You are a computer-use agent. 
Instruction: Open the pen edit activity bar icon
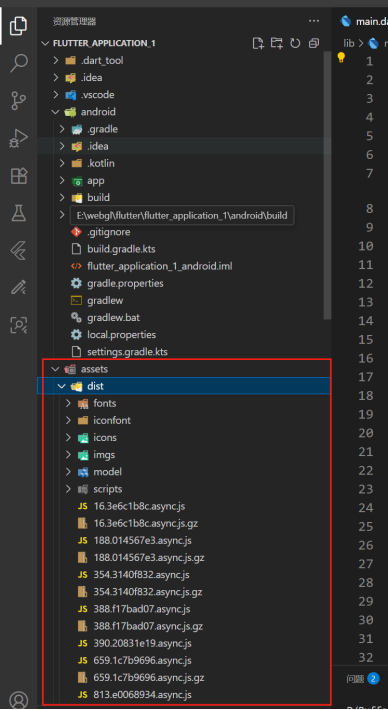(x=19, y=288)
